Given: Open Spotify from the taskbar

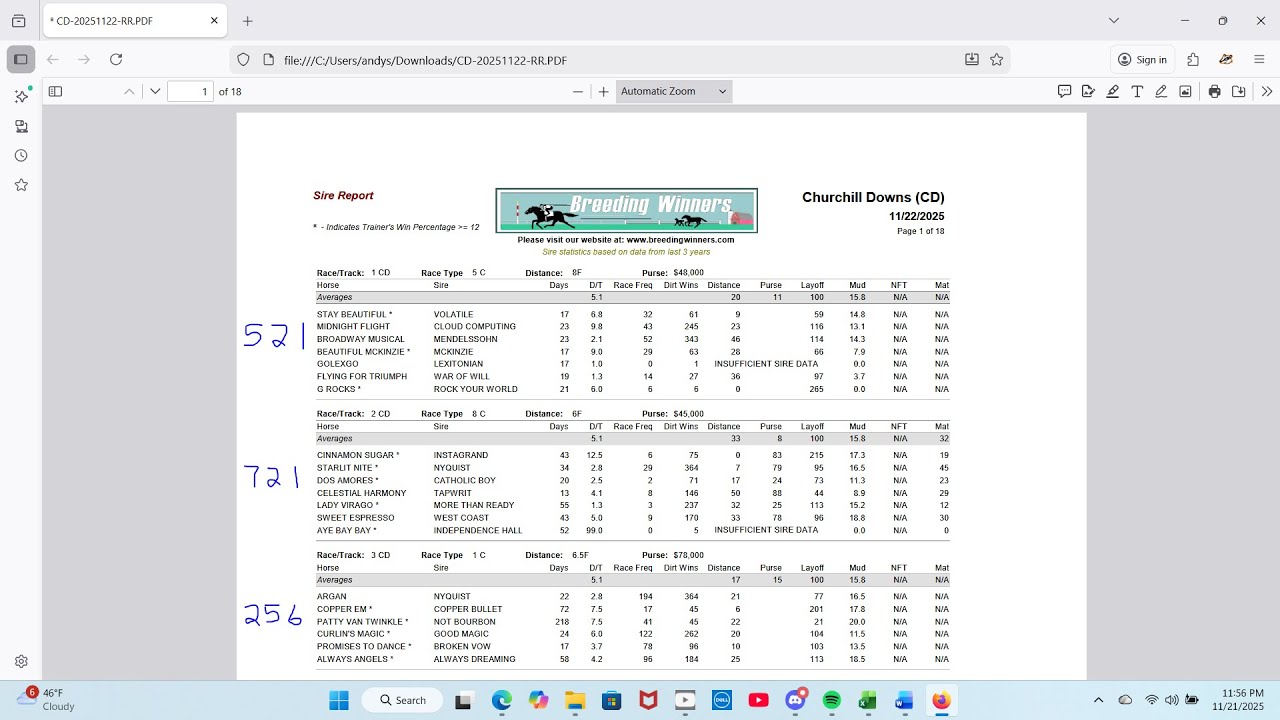Looking at the screenshot, I should [832, 700].
